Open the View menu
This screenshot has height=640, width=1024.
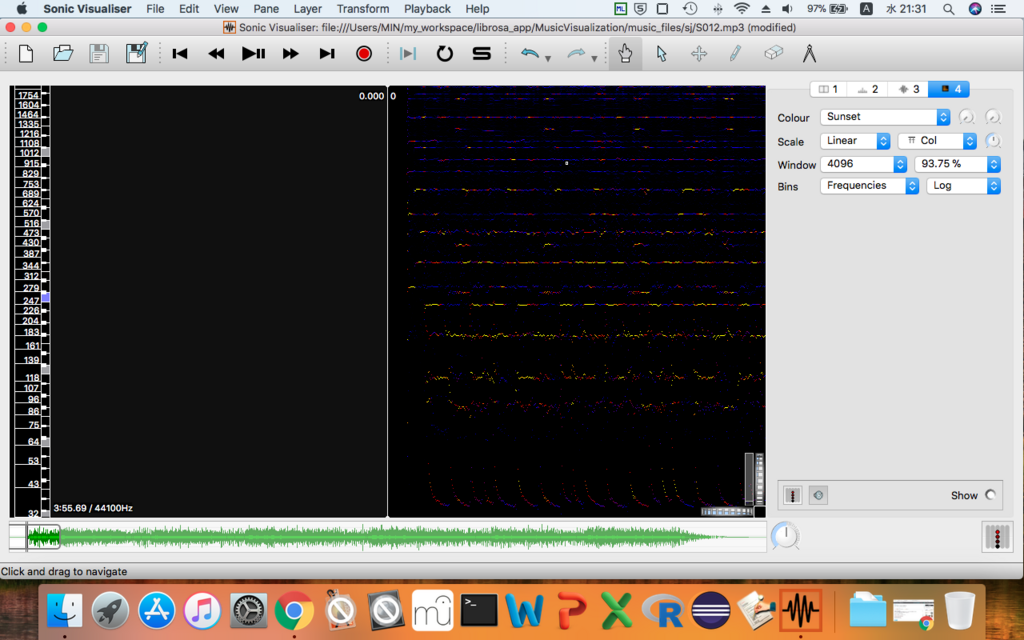tap(226, 8)
